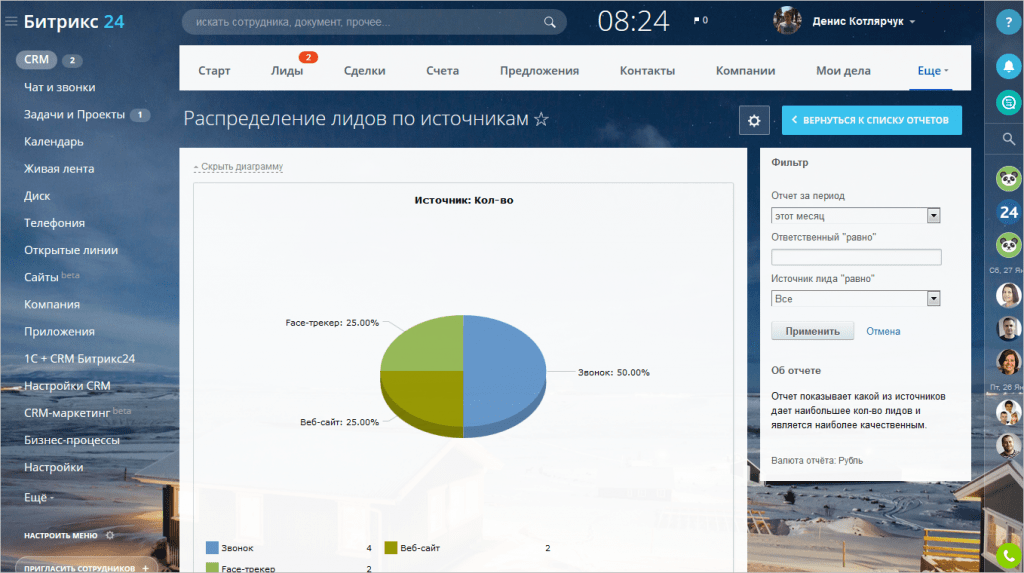Open the Источник лида dropdown
The image size is (1024, 573).
pos(856,299)
